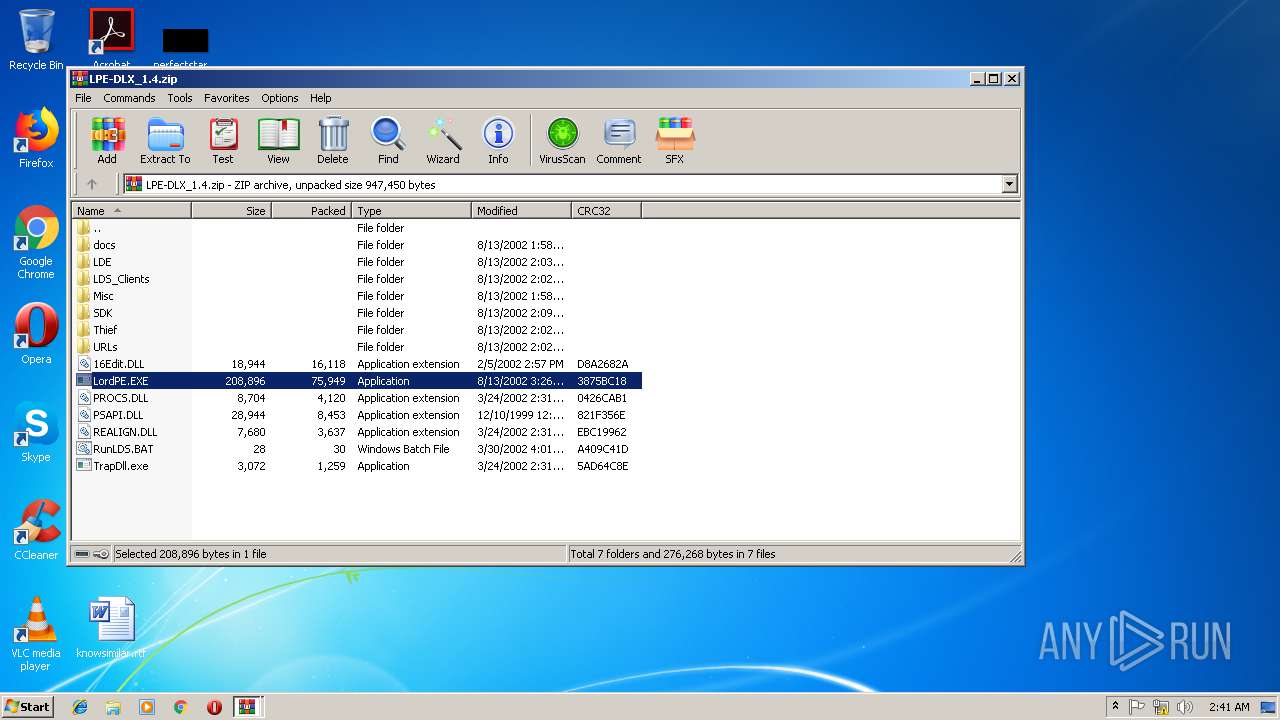Open Opera from the taskbar

point(214,707)
